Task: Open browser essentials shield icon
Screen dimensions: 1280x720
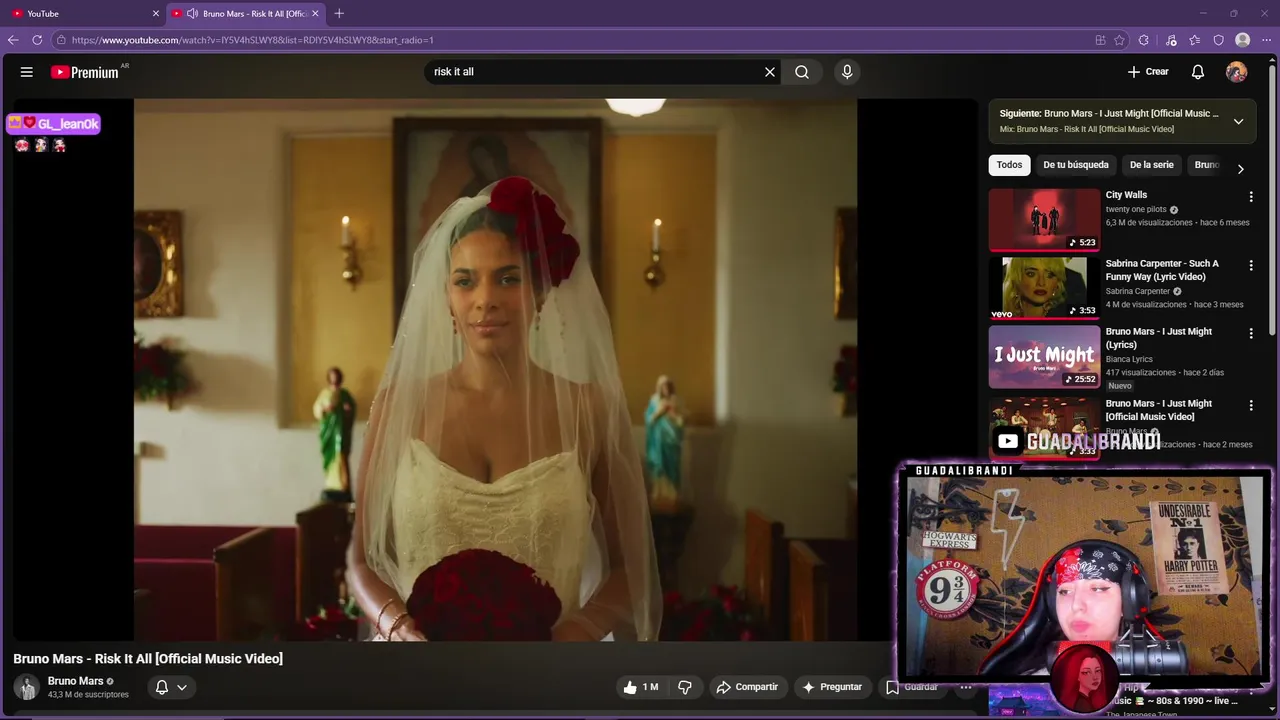Action: (x=1218, y=40)
